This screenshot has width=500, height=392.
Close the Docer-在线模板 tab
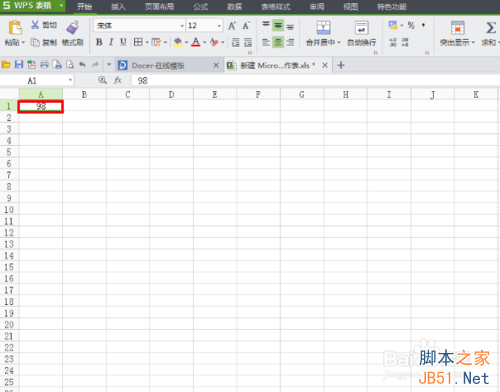(x=216, y=65)
